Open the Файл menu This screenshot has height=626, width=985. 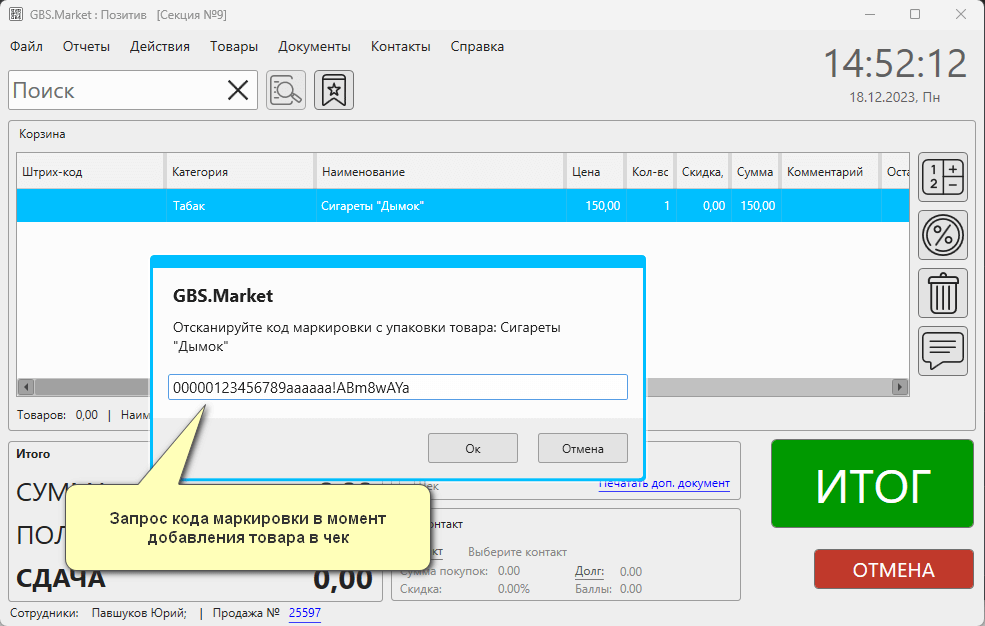[26, 46]
